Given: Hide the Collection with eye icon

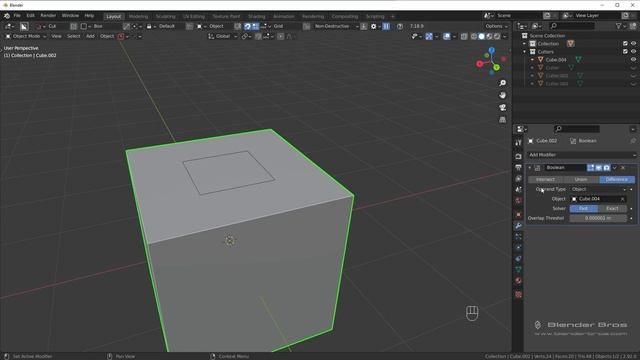Looking at the screenshot, I should (633, 44).
